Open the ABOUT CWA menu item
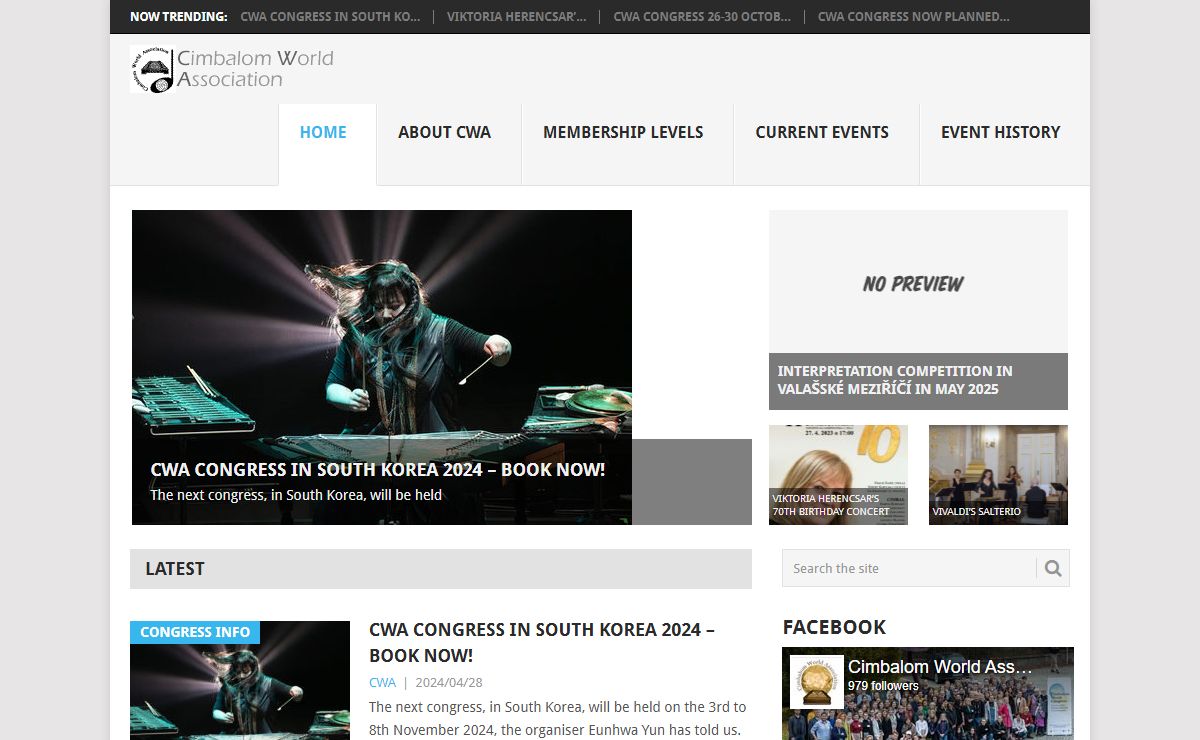This screenshot has width=1200, height=740. pyautogui.click(x=444, y=132)
